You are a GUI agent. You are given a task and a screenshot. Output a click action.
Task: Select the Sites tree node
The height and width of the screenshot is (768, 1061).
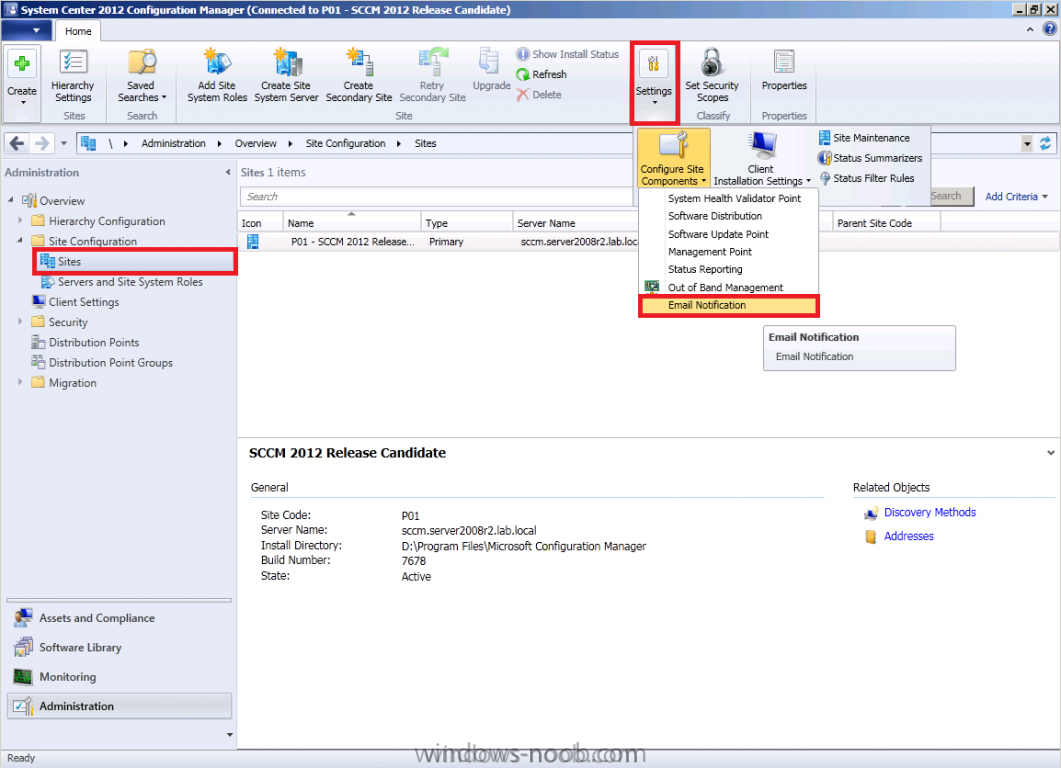pos(134,262)
